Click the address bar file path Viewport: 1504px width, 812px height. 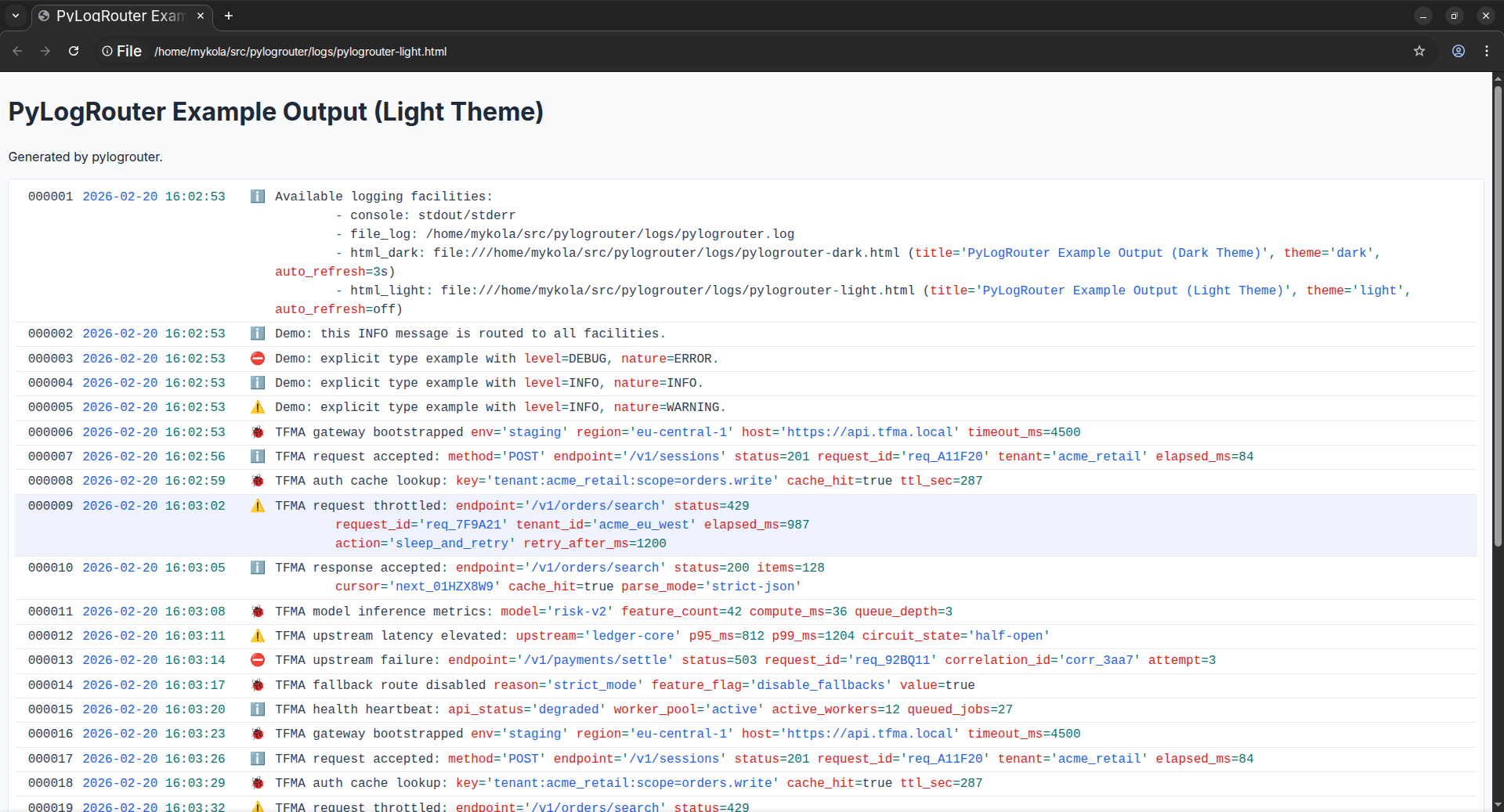[300, 52]
